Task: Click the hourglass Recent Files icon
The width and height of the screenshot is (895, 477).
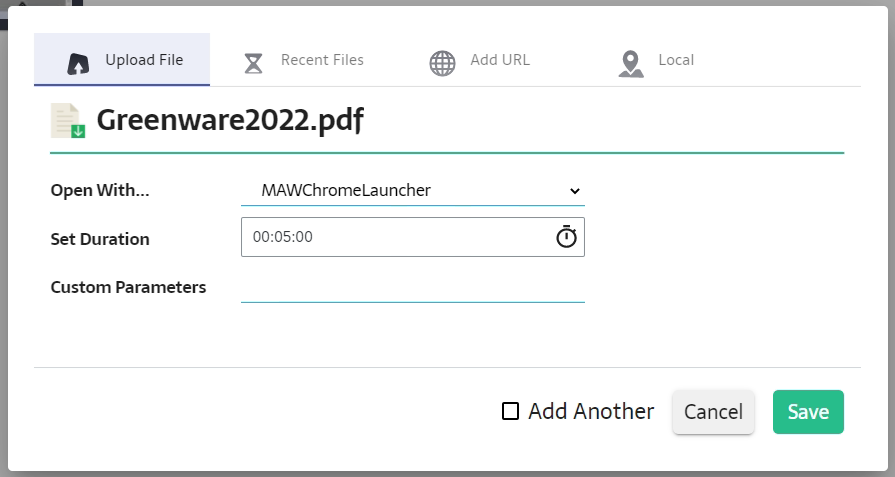Action: [255, 63]
